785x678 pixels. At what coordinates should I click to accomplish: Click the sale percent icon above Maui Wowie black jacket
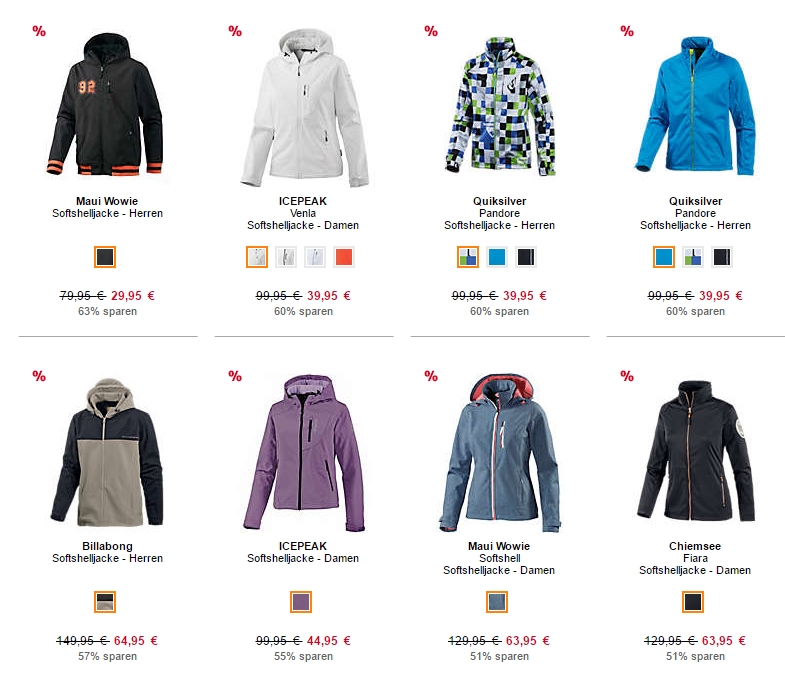pyautogui.click(x=39, y=31)
